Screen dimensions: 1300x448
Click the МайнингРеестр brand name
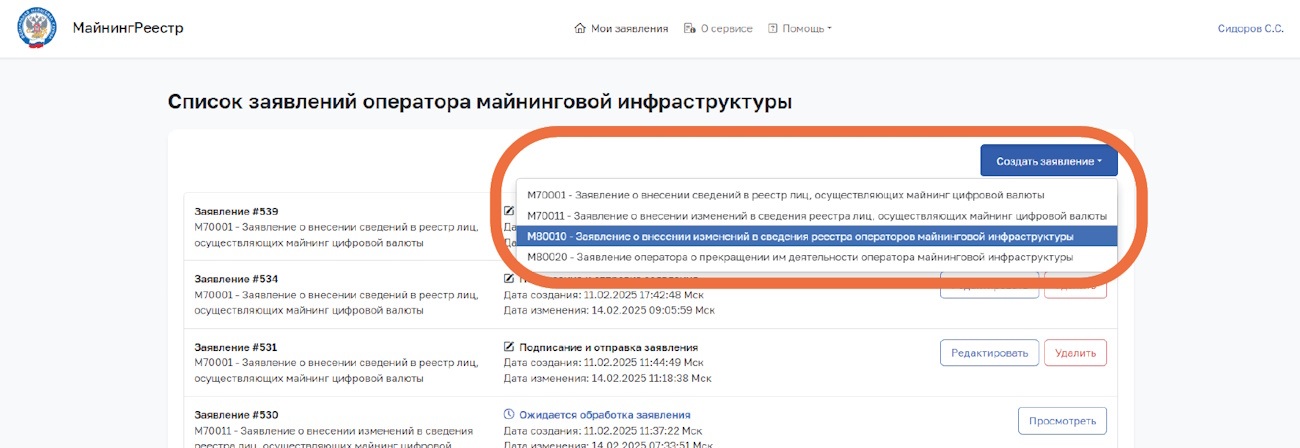[x=128, y=28]
